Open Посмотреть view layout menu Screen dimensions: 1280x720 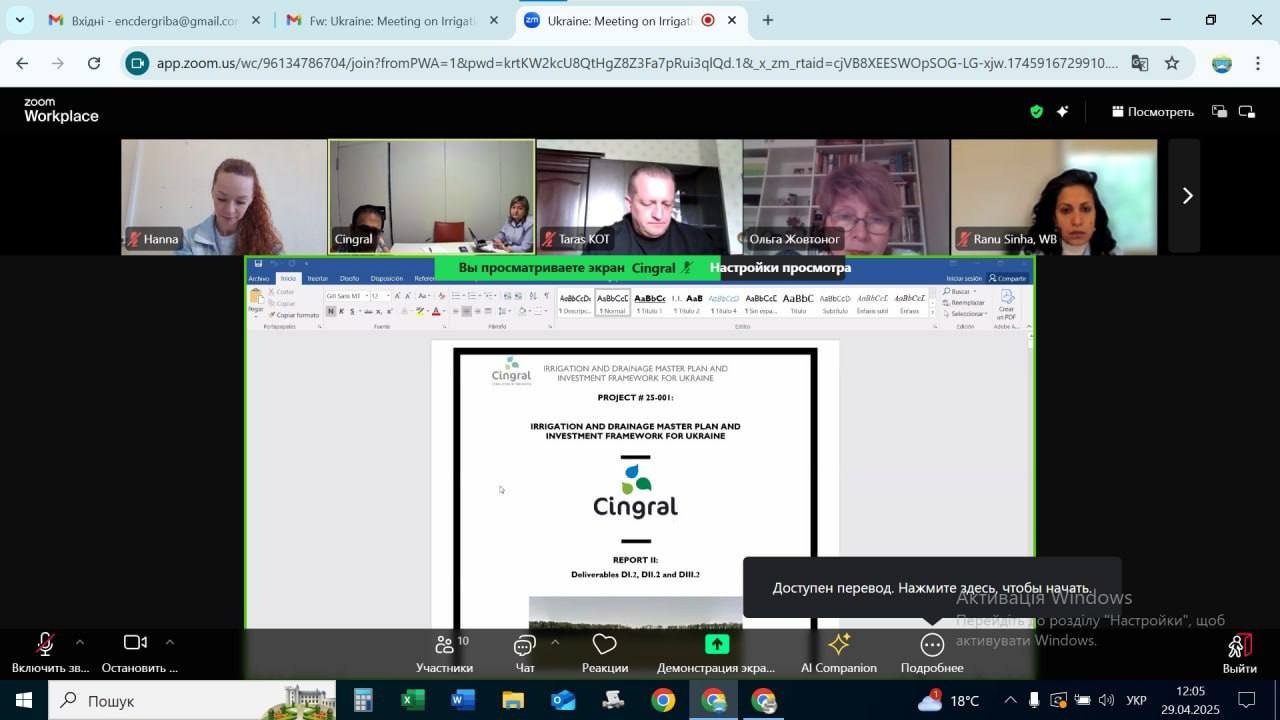(1153, 112)
